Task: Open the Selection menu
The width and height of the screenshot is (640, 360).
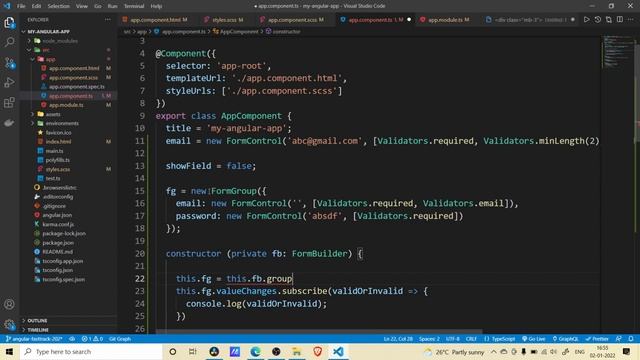Action: [x=59, y=6]
